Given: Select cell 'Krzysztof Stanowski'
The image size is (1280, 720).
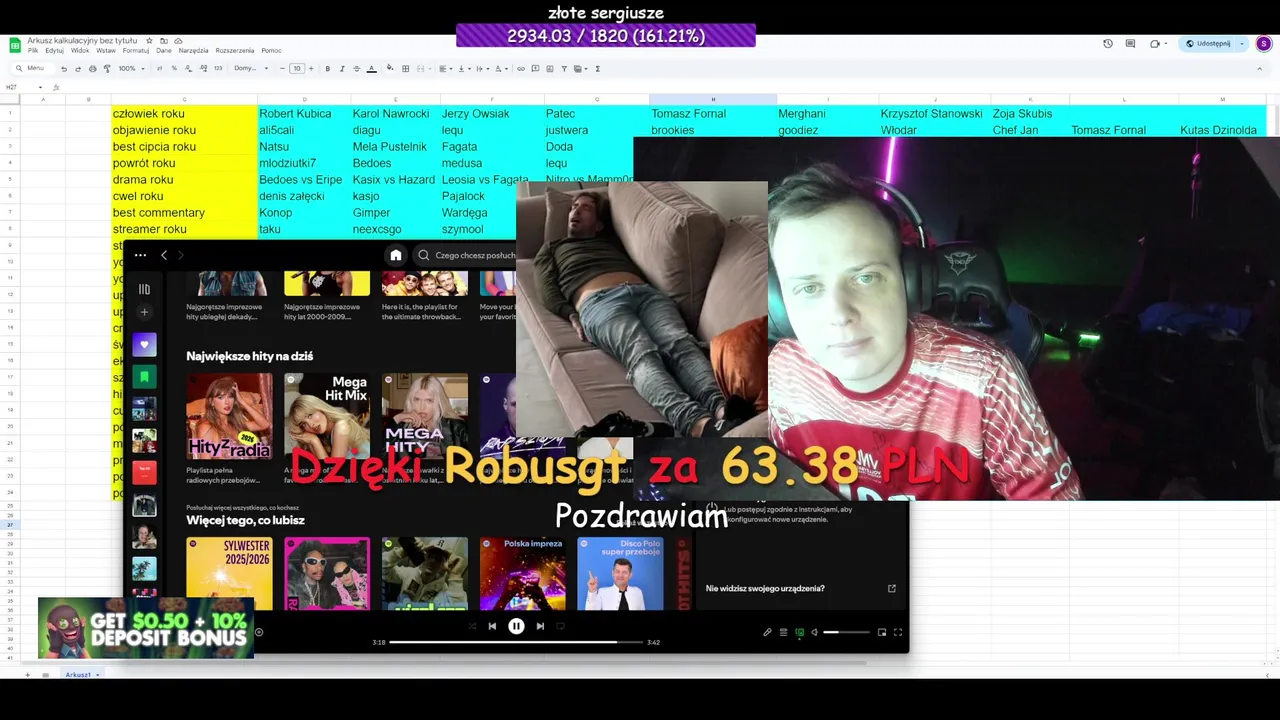Looking at the screenshot, I should click(934, 113).
